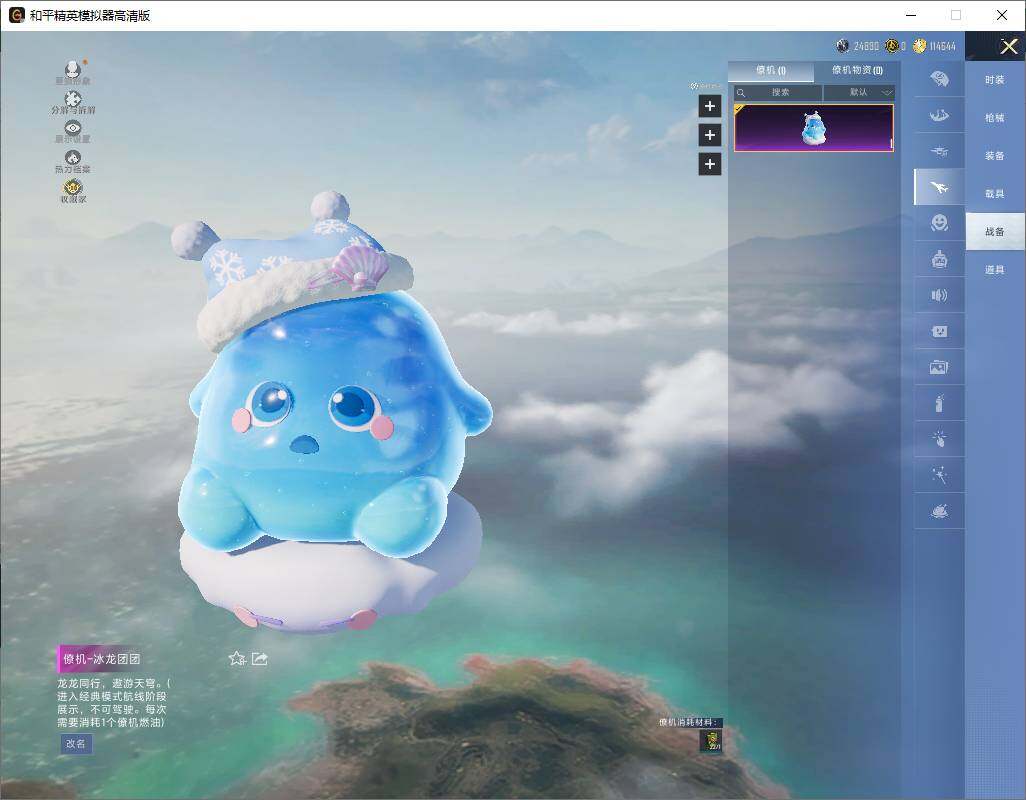Click the first plus slot button
This screenshot has width=1026, height=800.
pyautogui.click(x=710, y=106)
